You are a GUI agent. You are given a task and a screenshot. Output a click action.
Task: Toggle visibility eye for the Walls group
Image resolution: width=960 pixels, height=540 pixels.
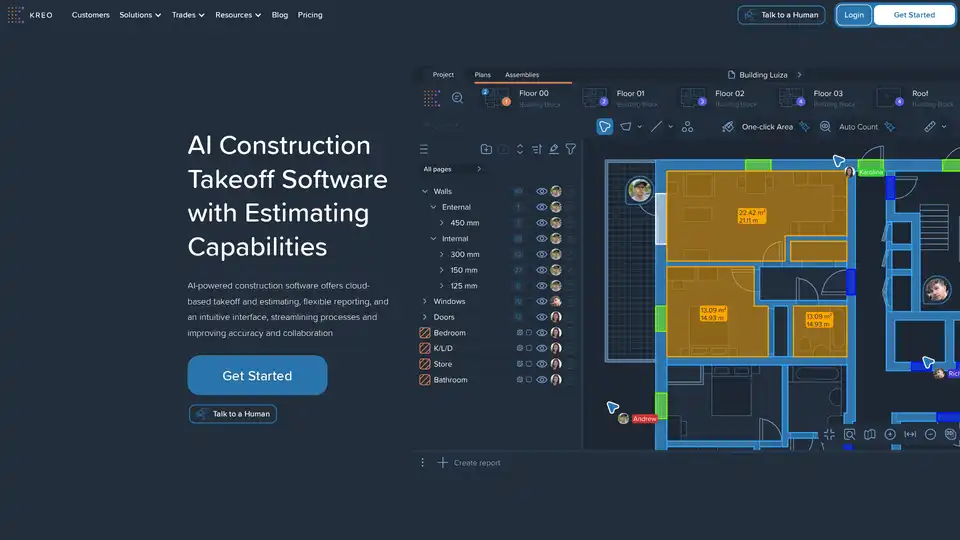[x=541, y=191]
